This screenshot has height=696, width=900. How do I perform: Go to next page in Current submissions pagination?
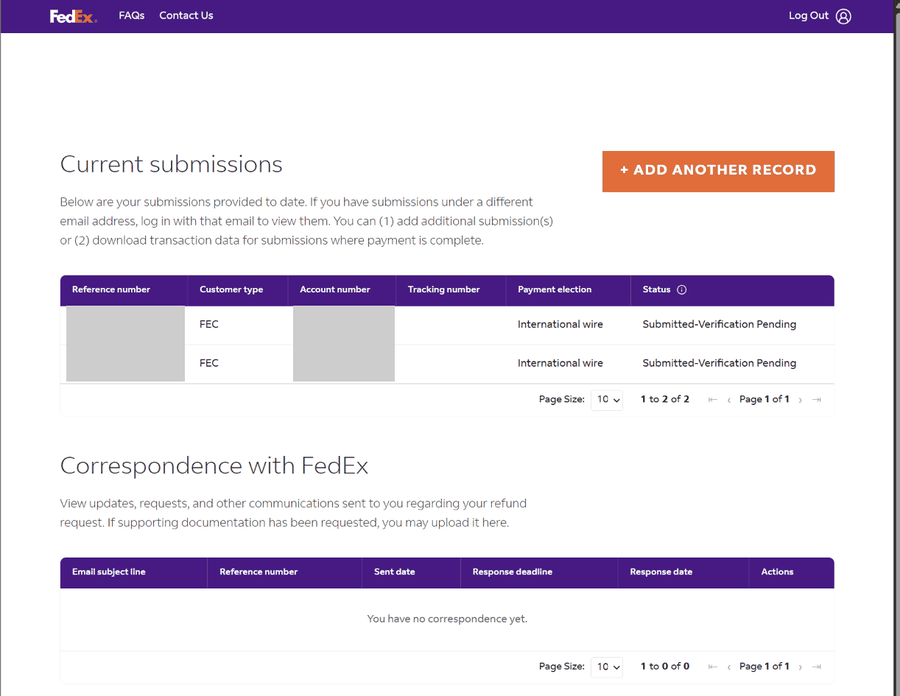pos(800,400)
